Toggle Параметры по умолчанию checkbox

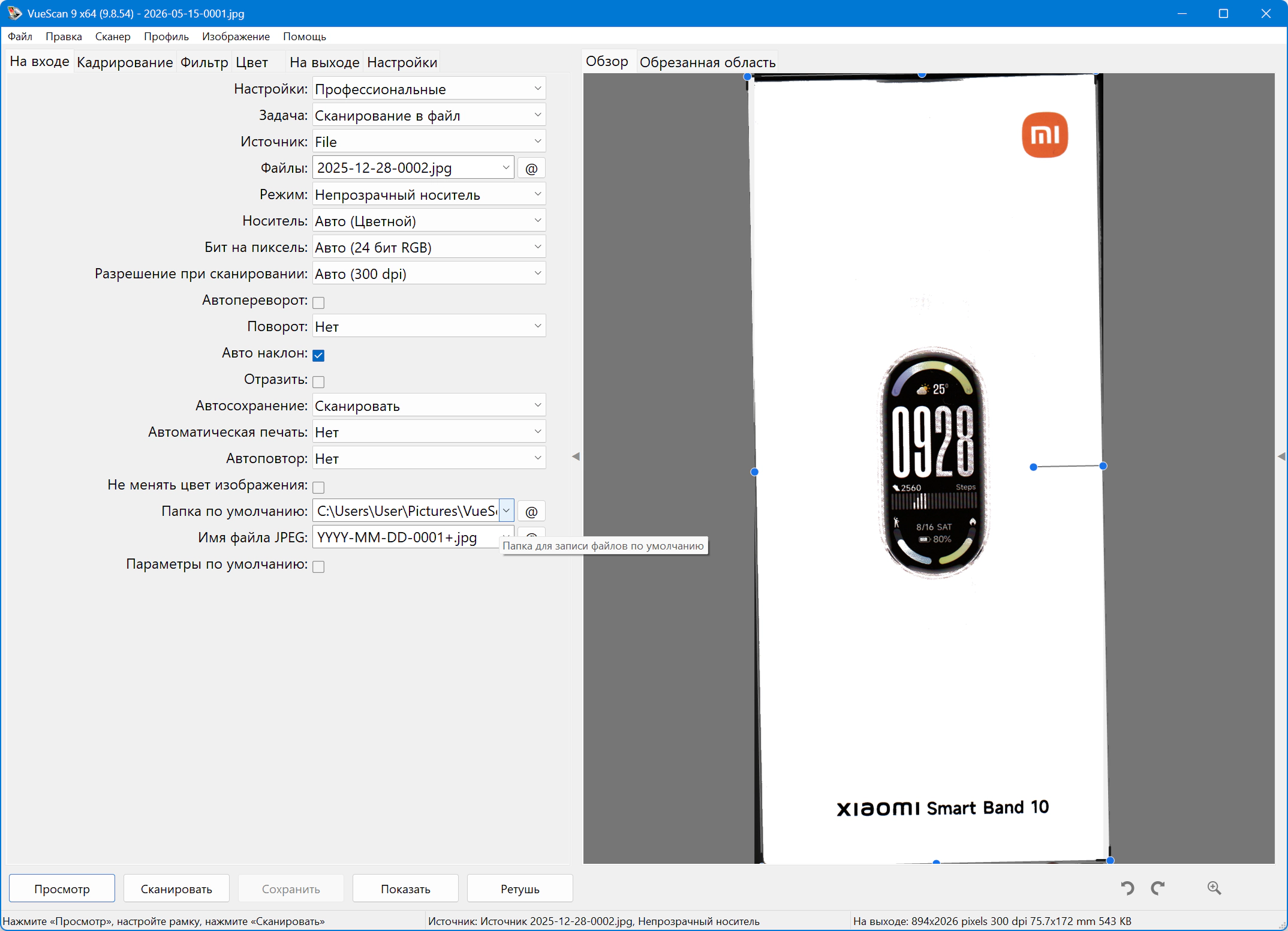[x=318, y=566]
